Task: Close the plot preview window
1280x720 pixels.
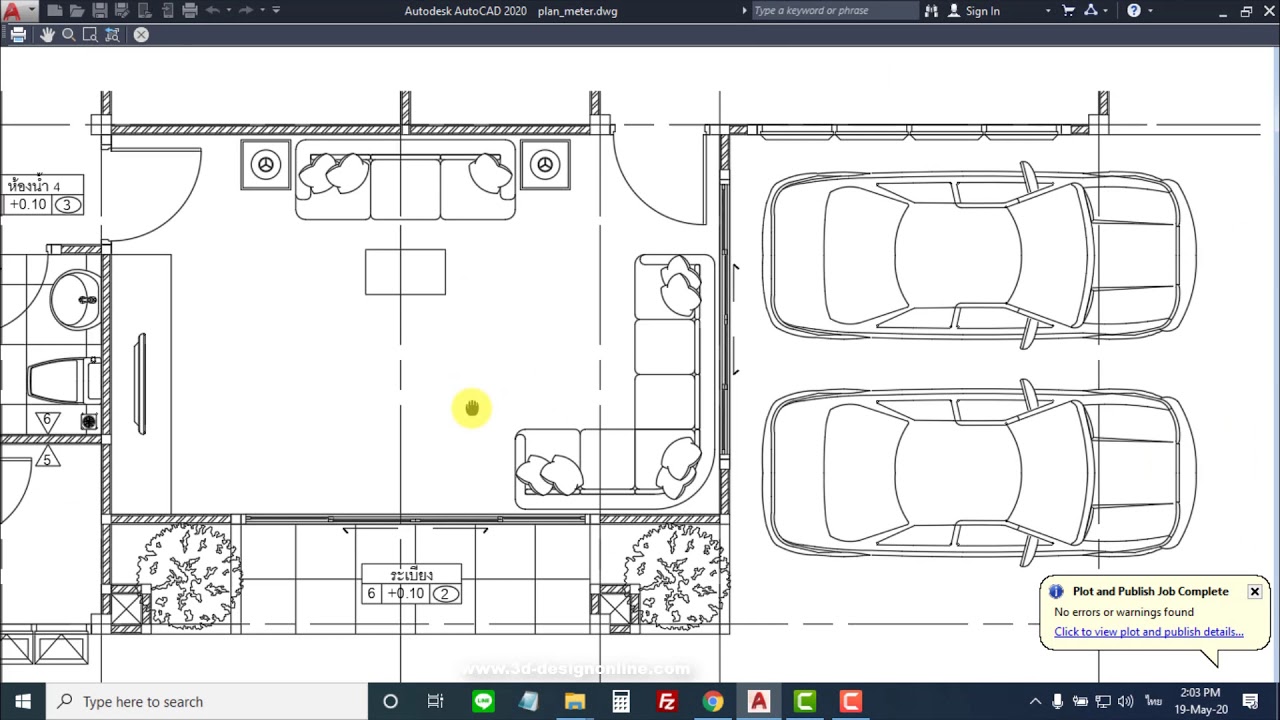Action: 141,34
